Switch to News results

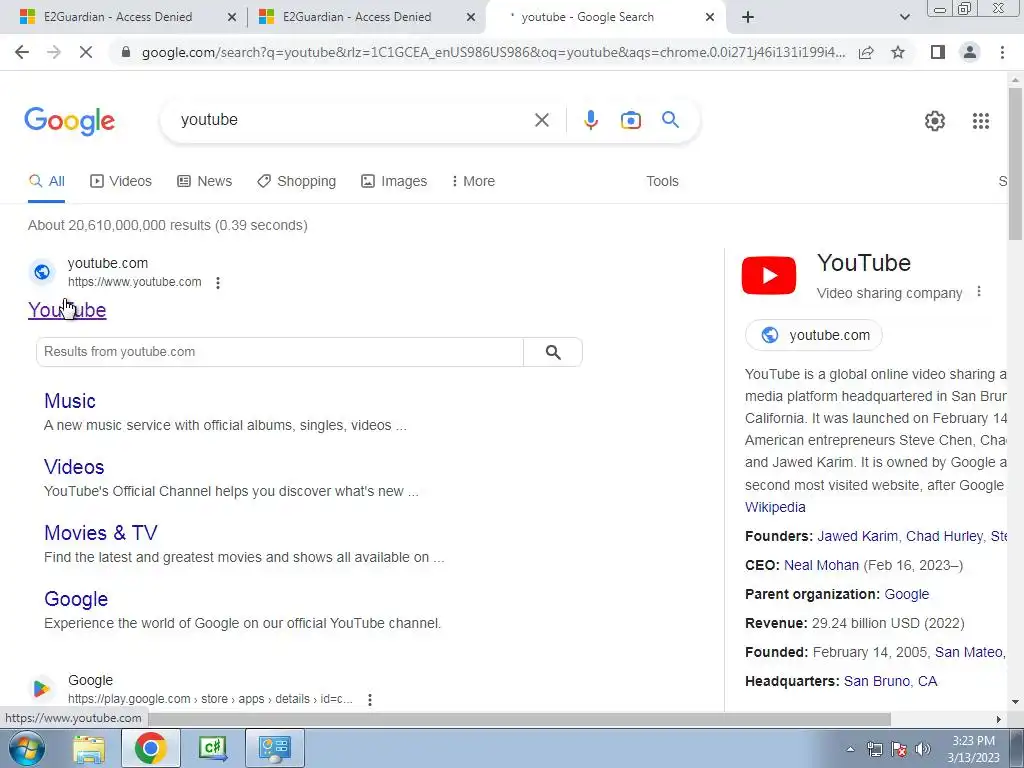click(x=204, y=182)
